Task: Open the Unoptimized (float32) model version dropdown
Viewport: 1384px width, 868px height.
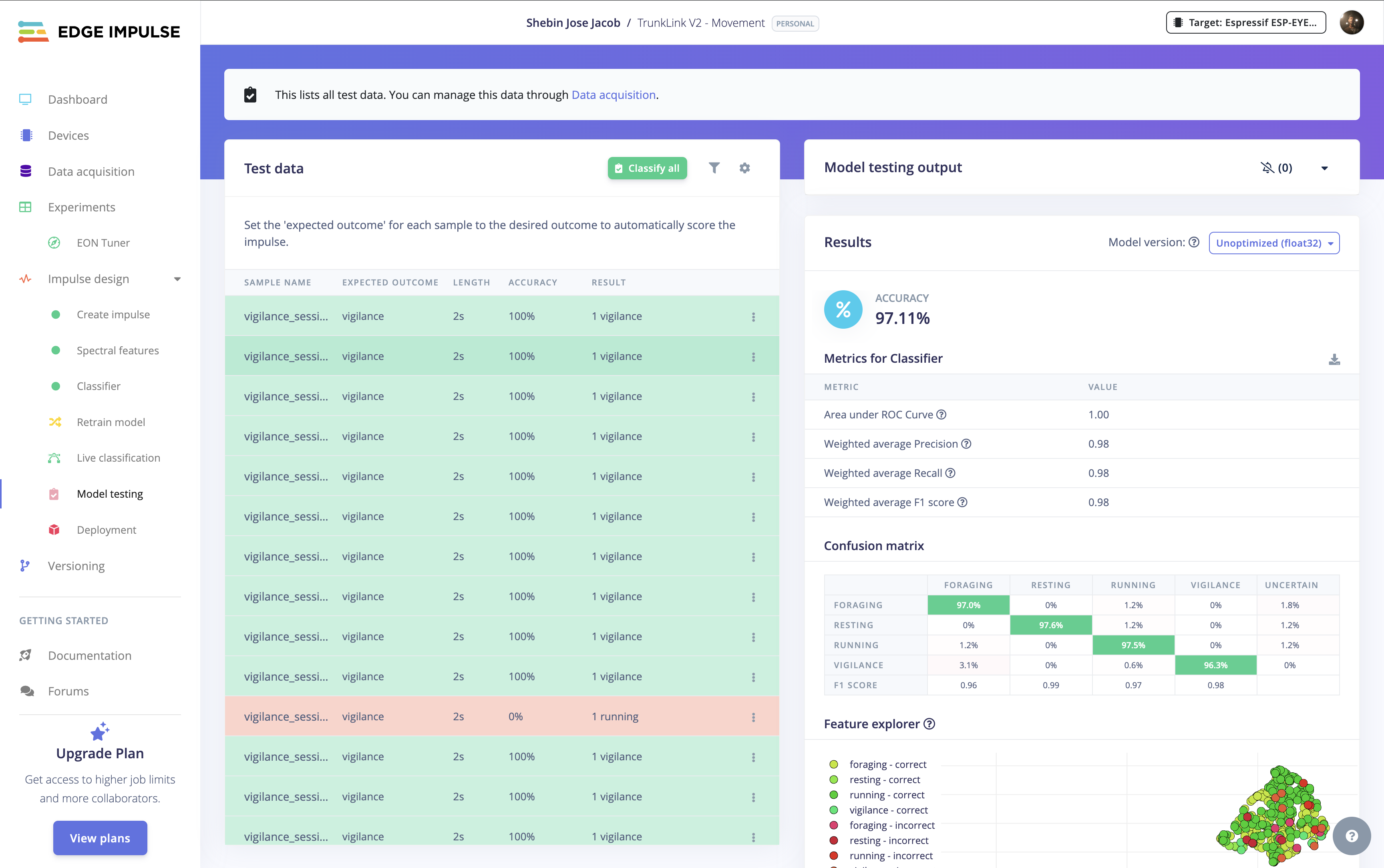Action: [x=1274, y=243]
